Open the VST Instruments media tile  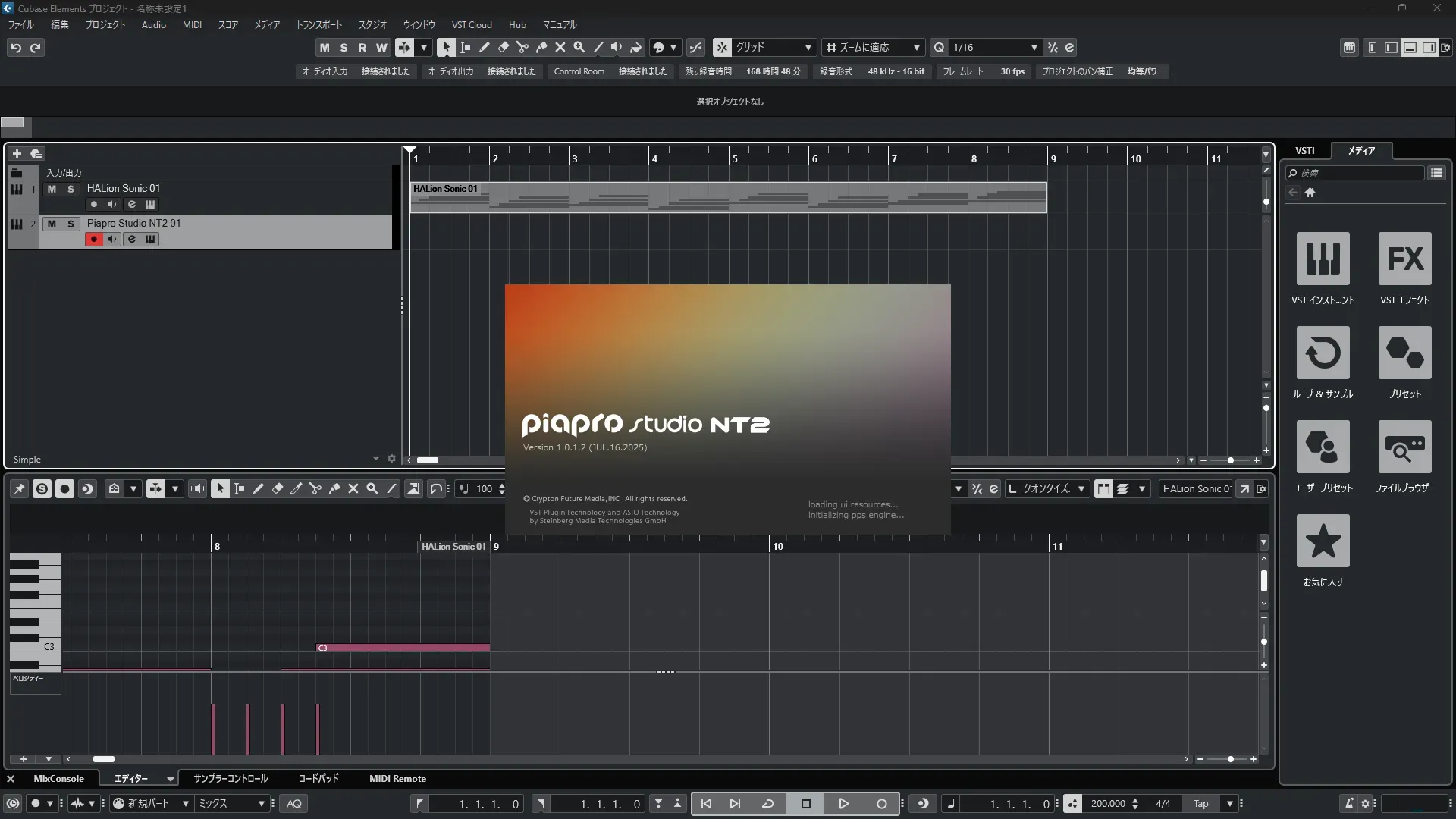(x=1323, y=259)
